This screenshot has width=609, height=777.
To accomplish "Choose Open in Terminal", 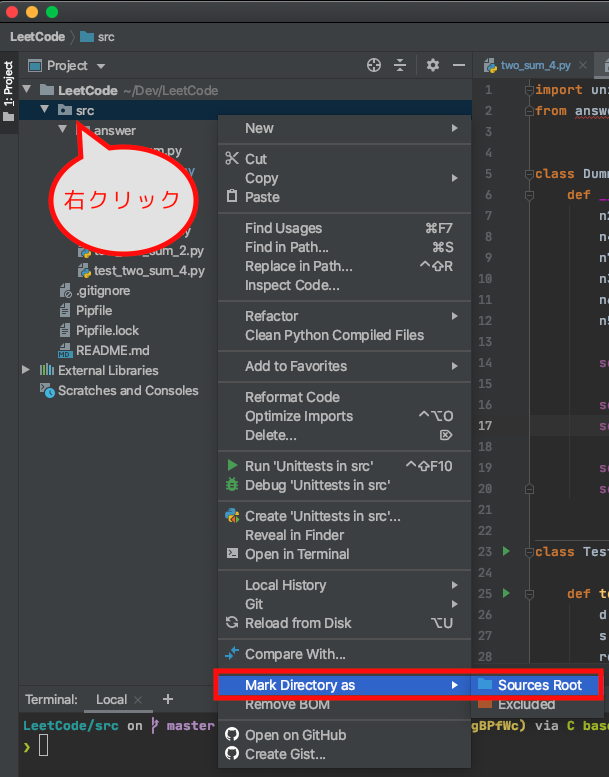I will 344,554.
